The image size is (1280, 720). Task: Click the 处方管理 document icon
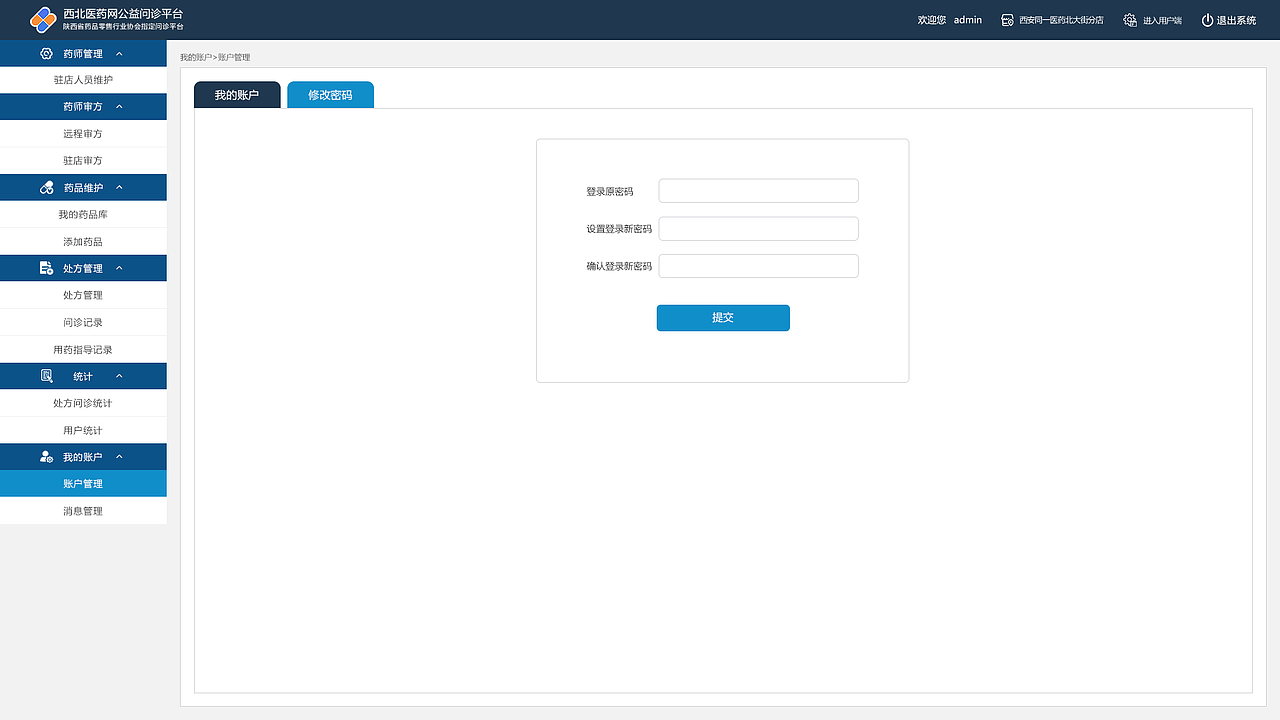coord(46,268)
